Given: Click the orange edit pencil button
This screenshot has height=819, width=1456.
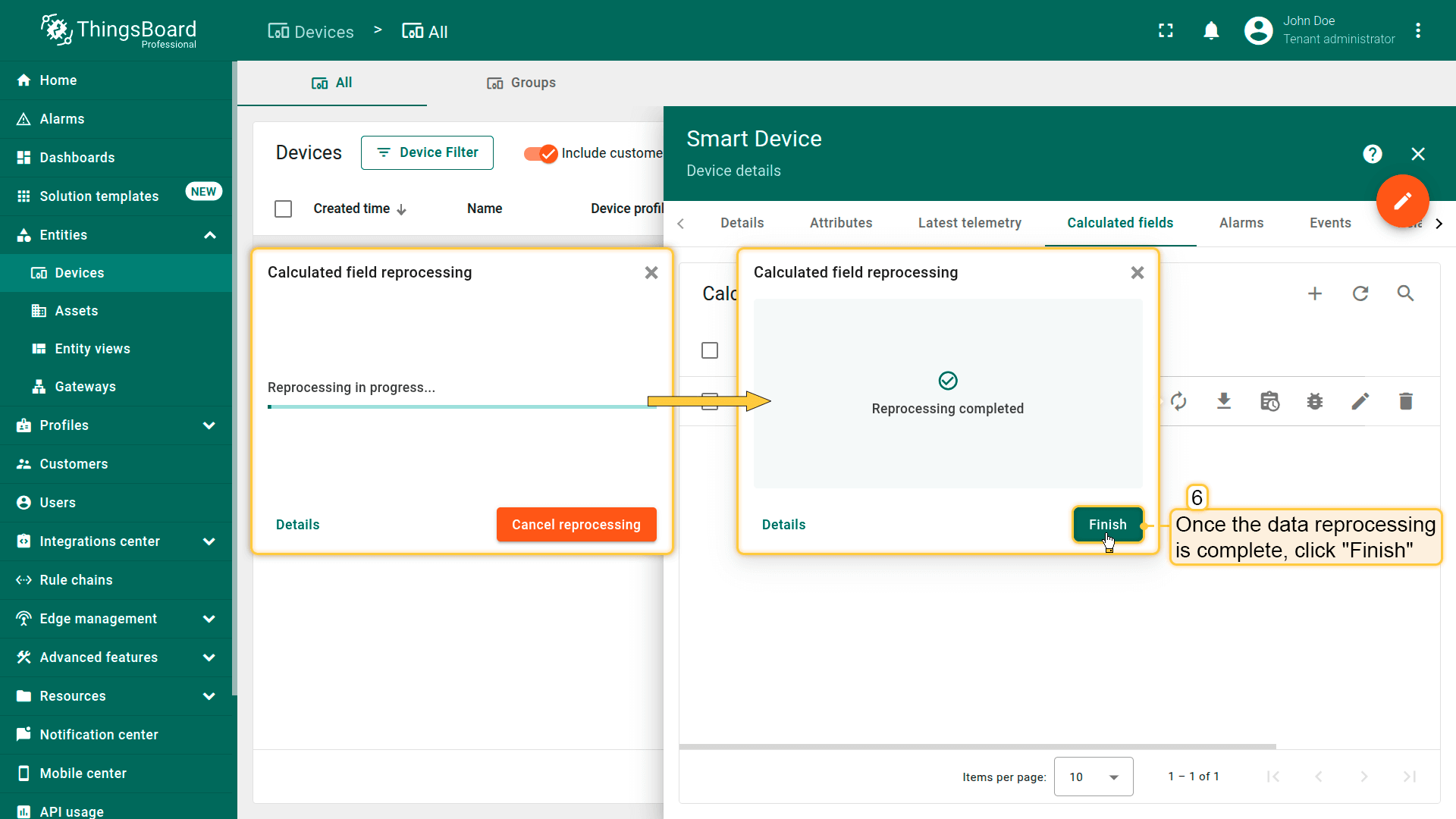Looking at the screenshot, I should pyautogui.click(x=1402, y=201).
